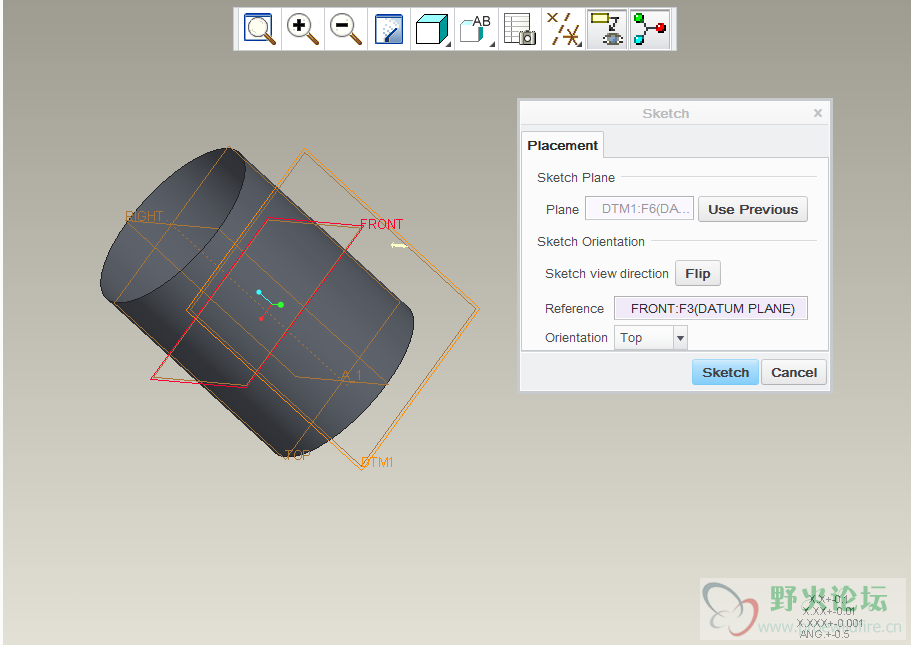Flip the sketch view direction
The height and width of the screenshot is (645, 911).
(698, 273)
